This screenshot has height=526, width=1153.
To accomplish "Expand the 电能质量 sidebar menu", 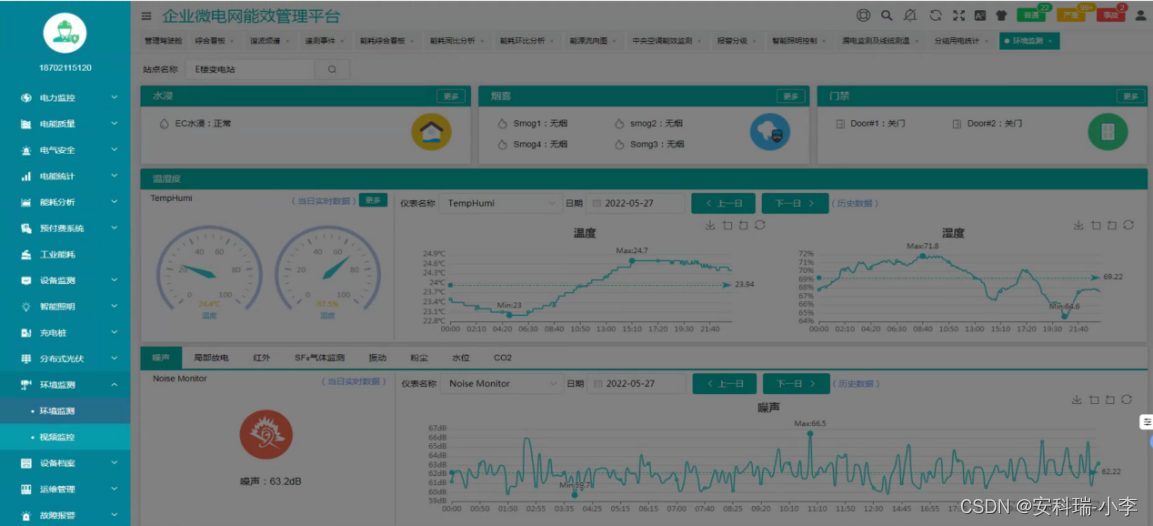I will (65, 124).
